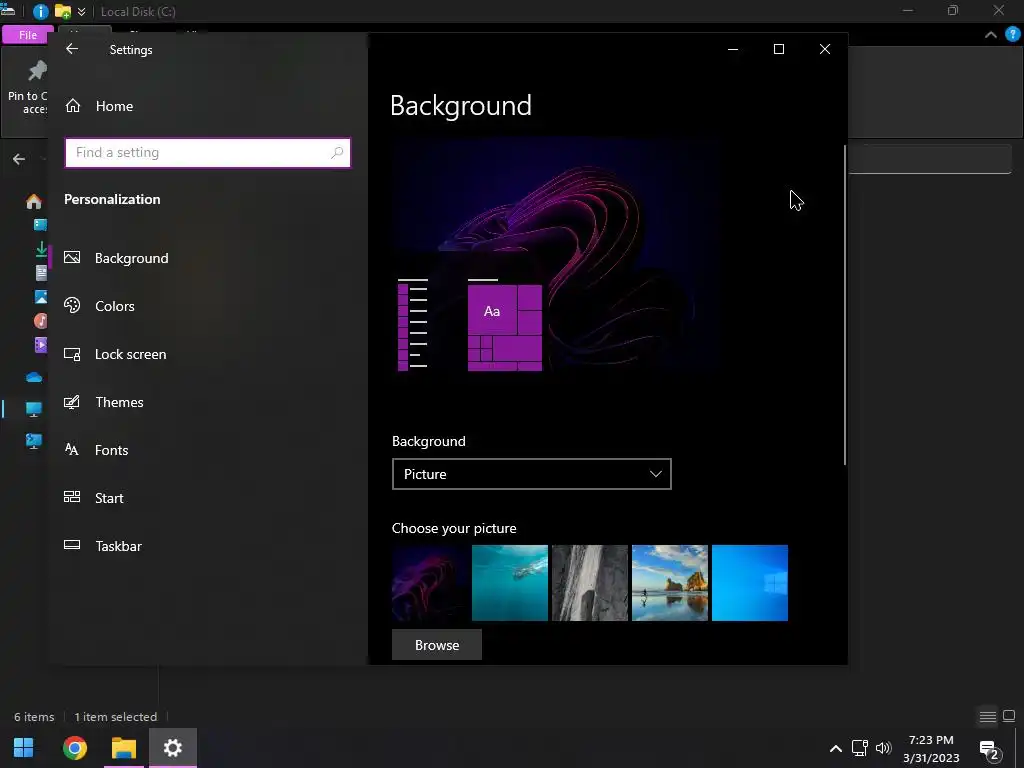Image resolution: width=1024 pixels, height=768 pixels.
Task: Click New folder icon in Explorer title bar
Action: click(63, 11)
